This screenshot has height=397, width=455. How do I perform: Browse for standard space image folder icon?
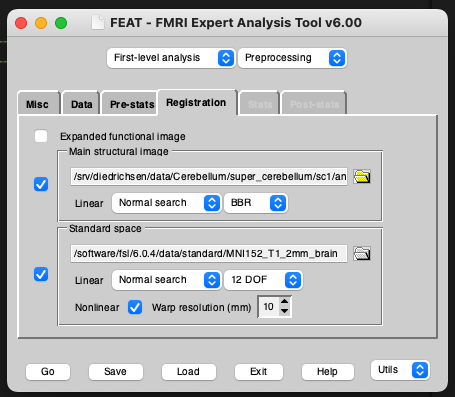362,254
